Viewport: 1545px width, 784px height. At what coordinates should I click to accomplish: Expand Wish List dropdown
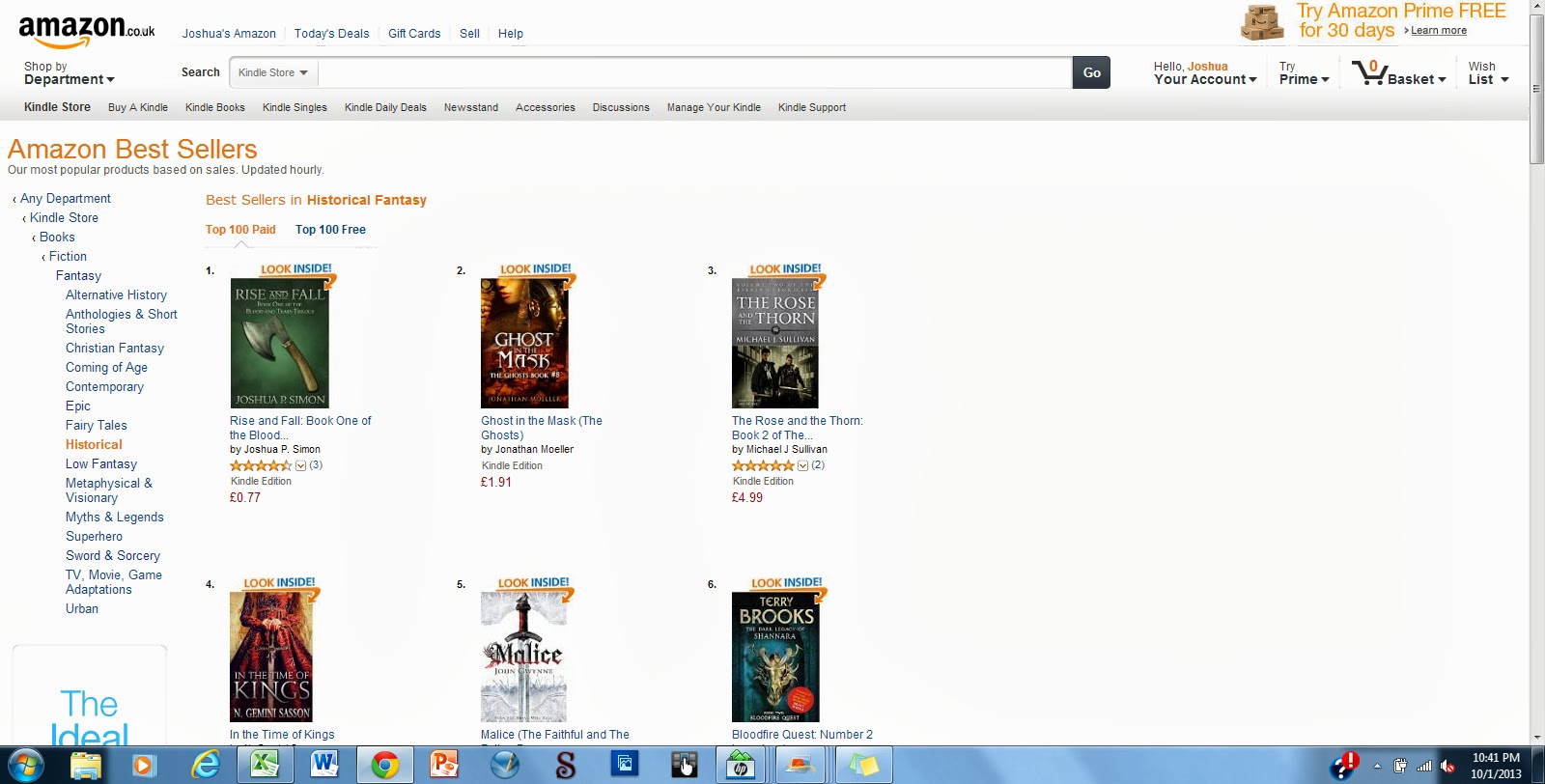(x=1488, y=73)
